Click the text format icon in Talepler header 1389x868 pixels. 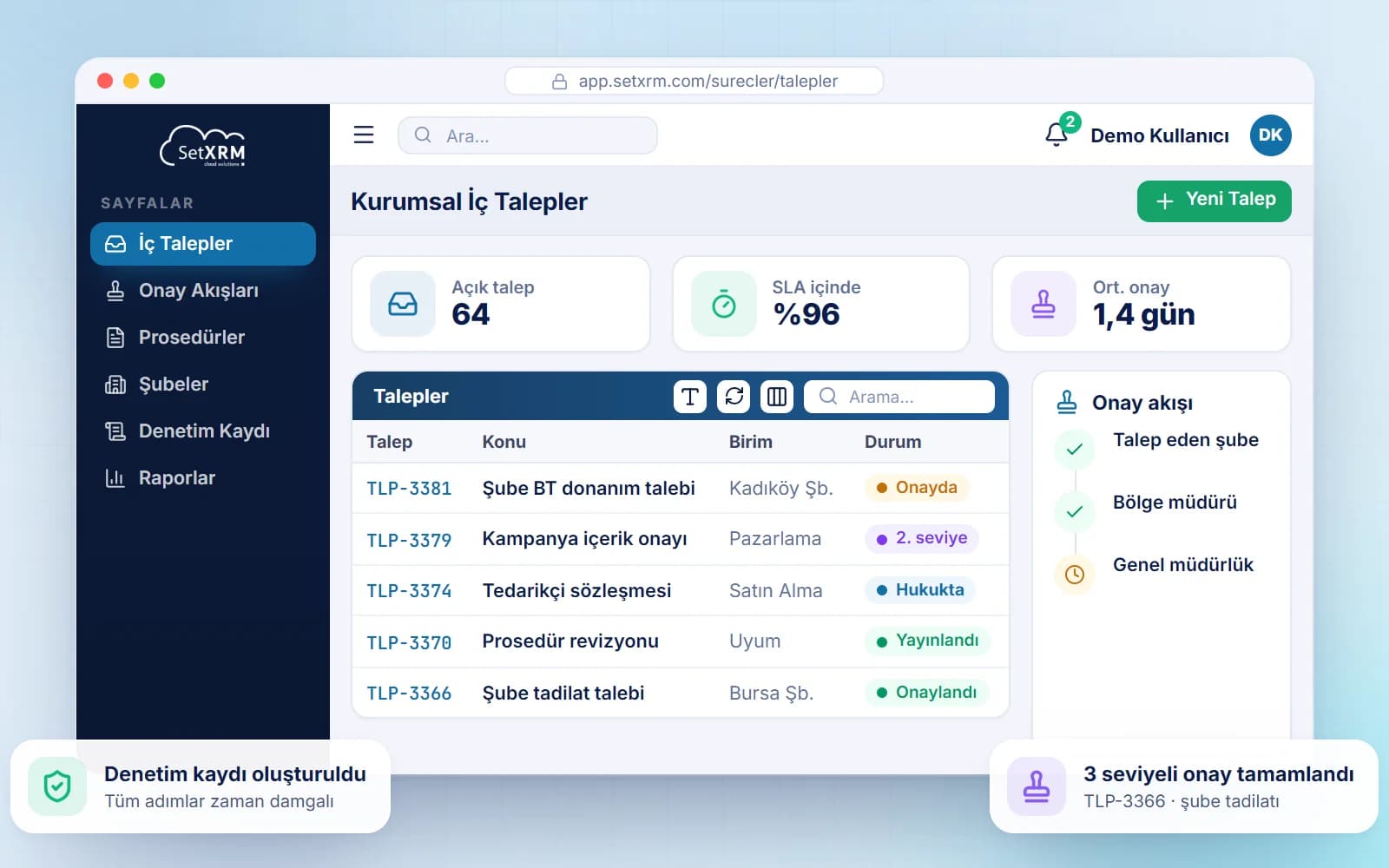(x=690, y=397)
